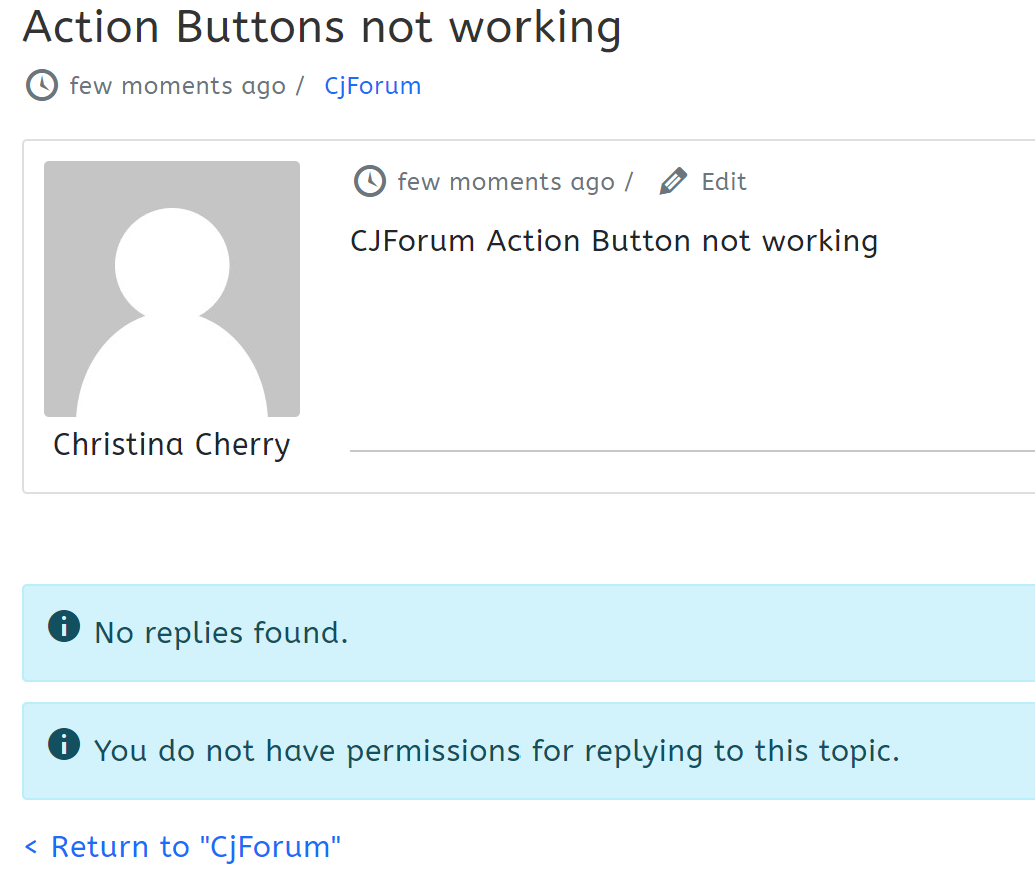Screen dimensions: 1036x882
Task: Click the "No replies found." message text
Action: pos(221,633)
